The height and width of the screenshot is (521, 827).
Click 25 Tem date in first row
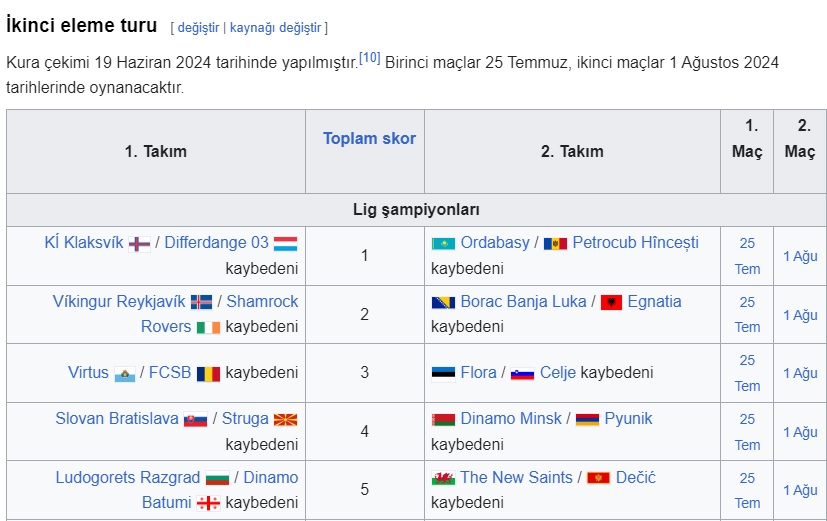(747, 256)
